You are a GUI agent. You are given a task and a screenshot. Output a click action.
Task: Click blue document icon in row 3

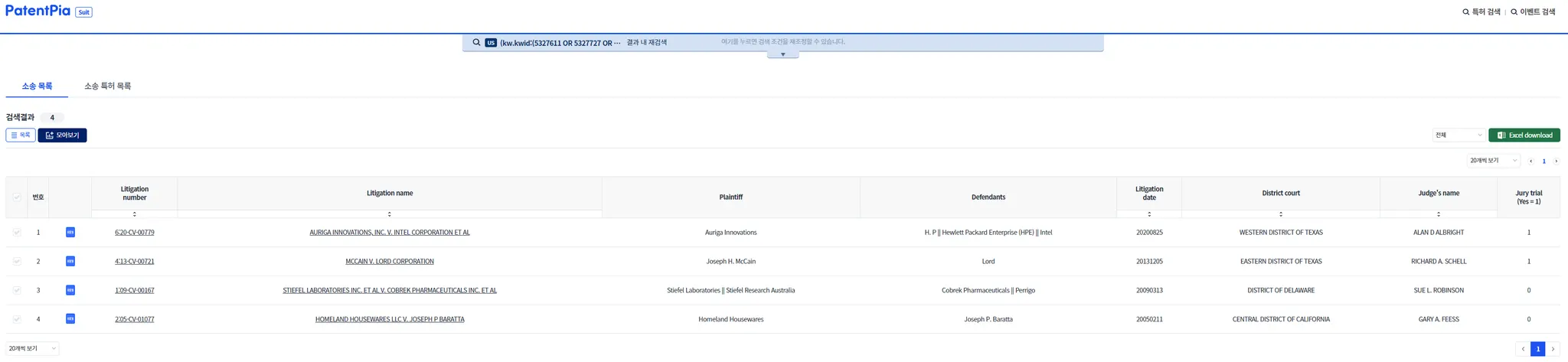pos(70,291)
